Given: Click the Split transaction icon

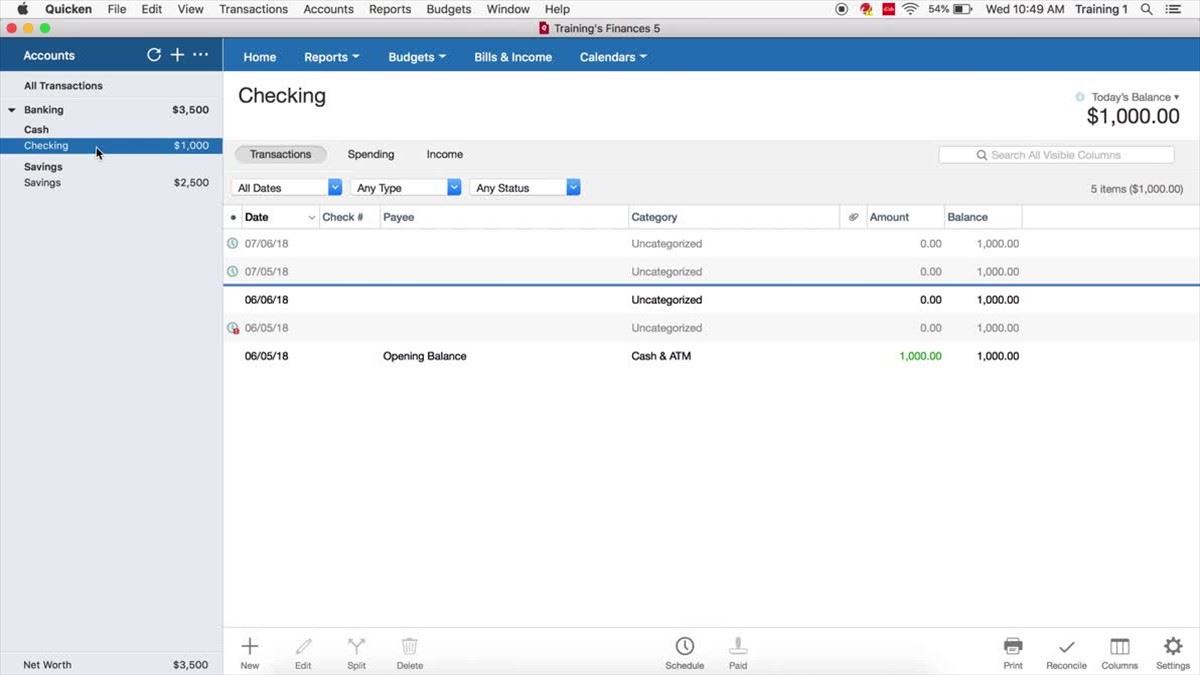Looking at the screenshot, I should pyautogui.click(x=356, y=647).
